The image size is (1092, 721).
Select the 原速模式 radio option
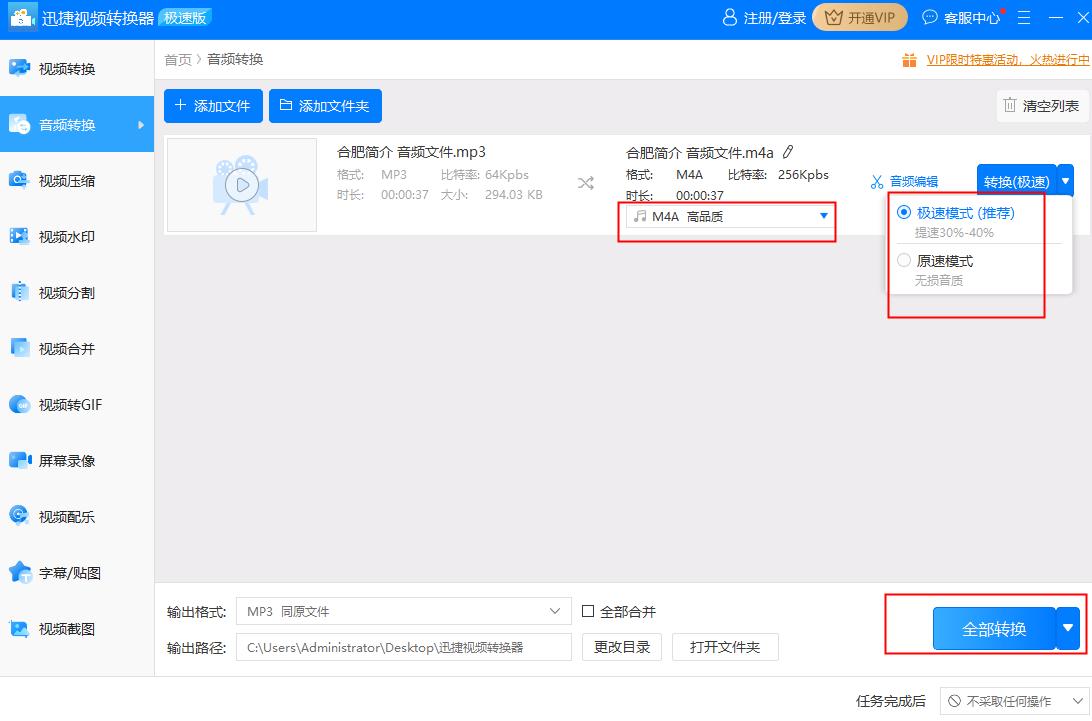point(904,260)
